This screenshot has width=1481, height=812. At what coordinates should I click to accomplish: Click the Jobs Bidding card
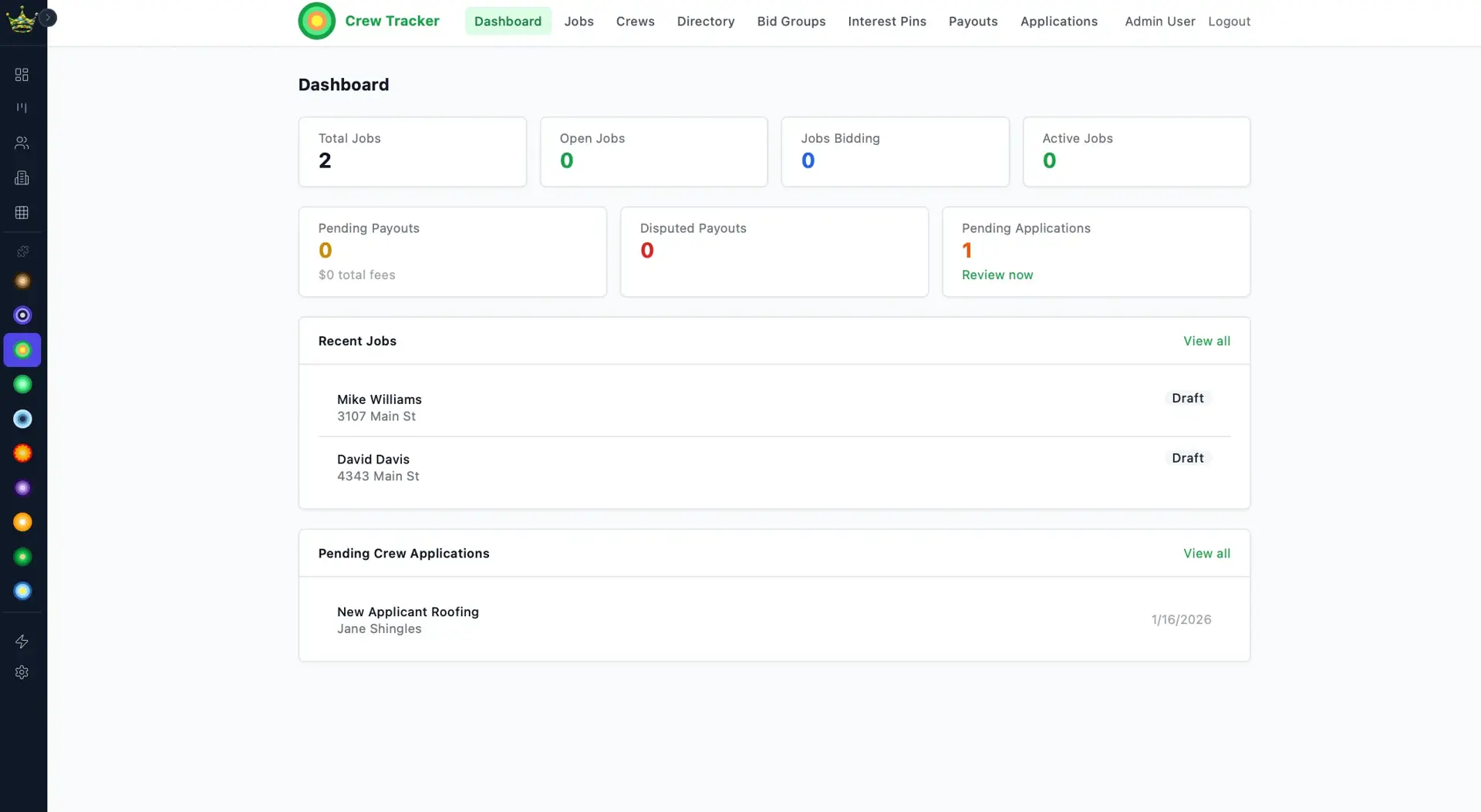pos(895,152)
